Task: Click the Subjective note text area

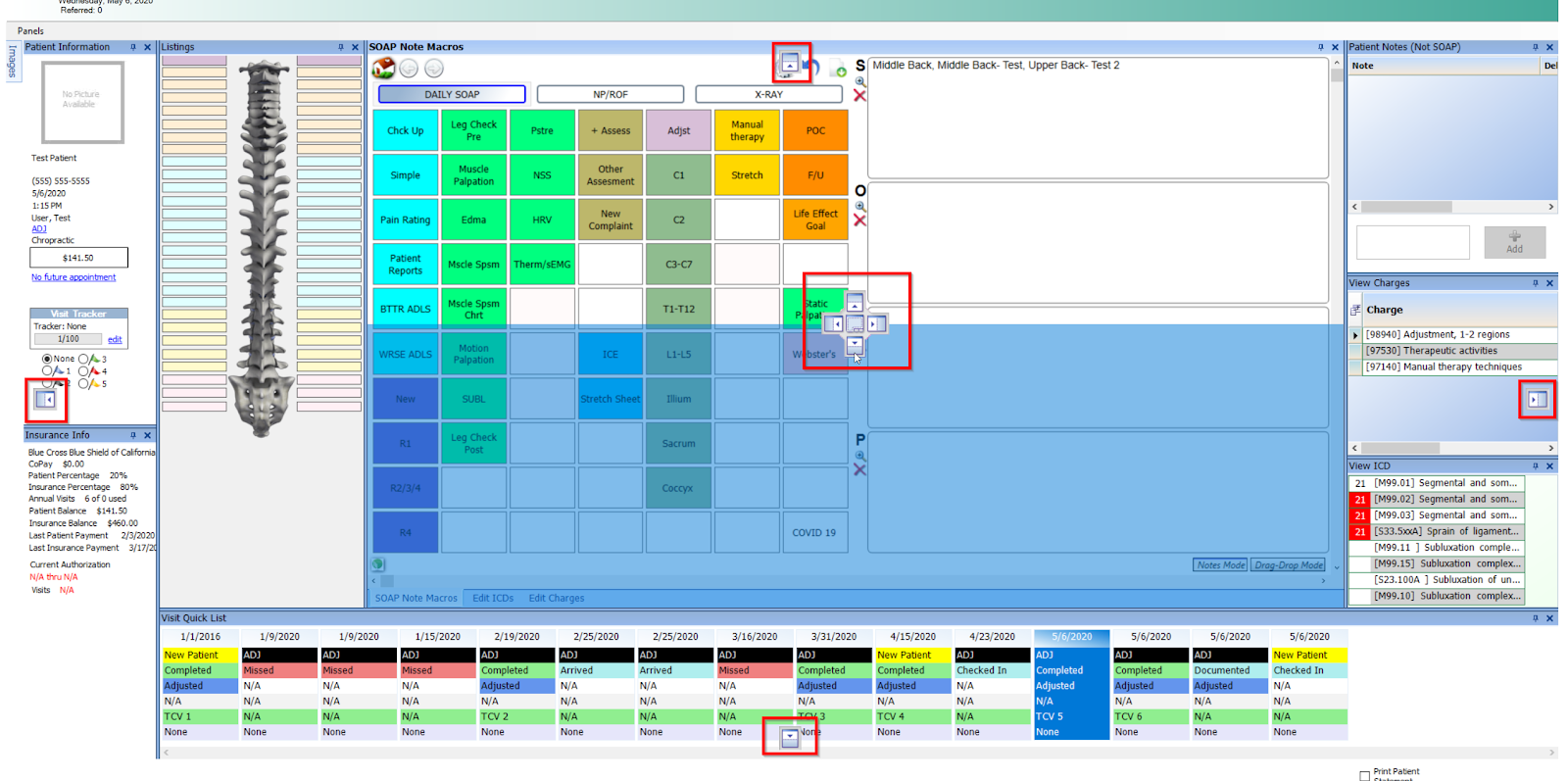Action: coord(1098,118)
